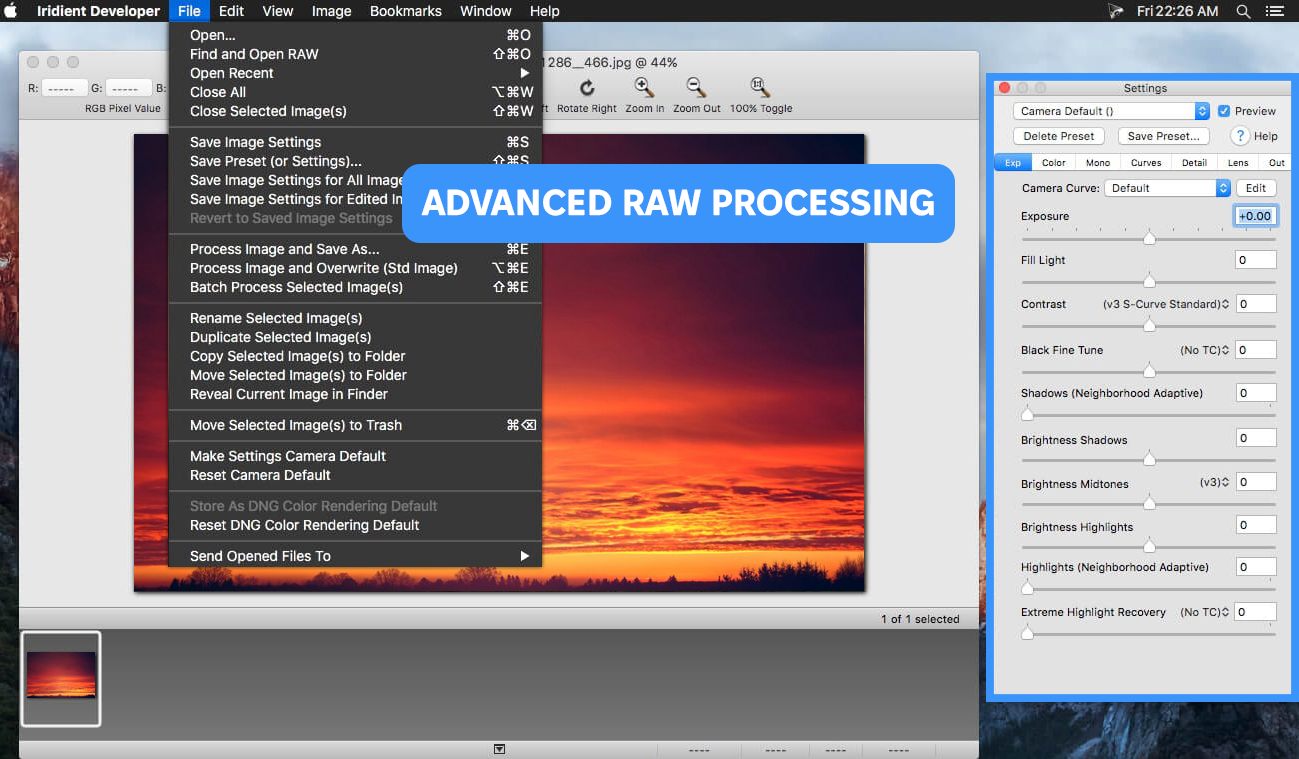
Task: Select the sunset thumbnail in the filmstrip
Action: (60, 679)
